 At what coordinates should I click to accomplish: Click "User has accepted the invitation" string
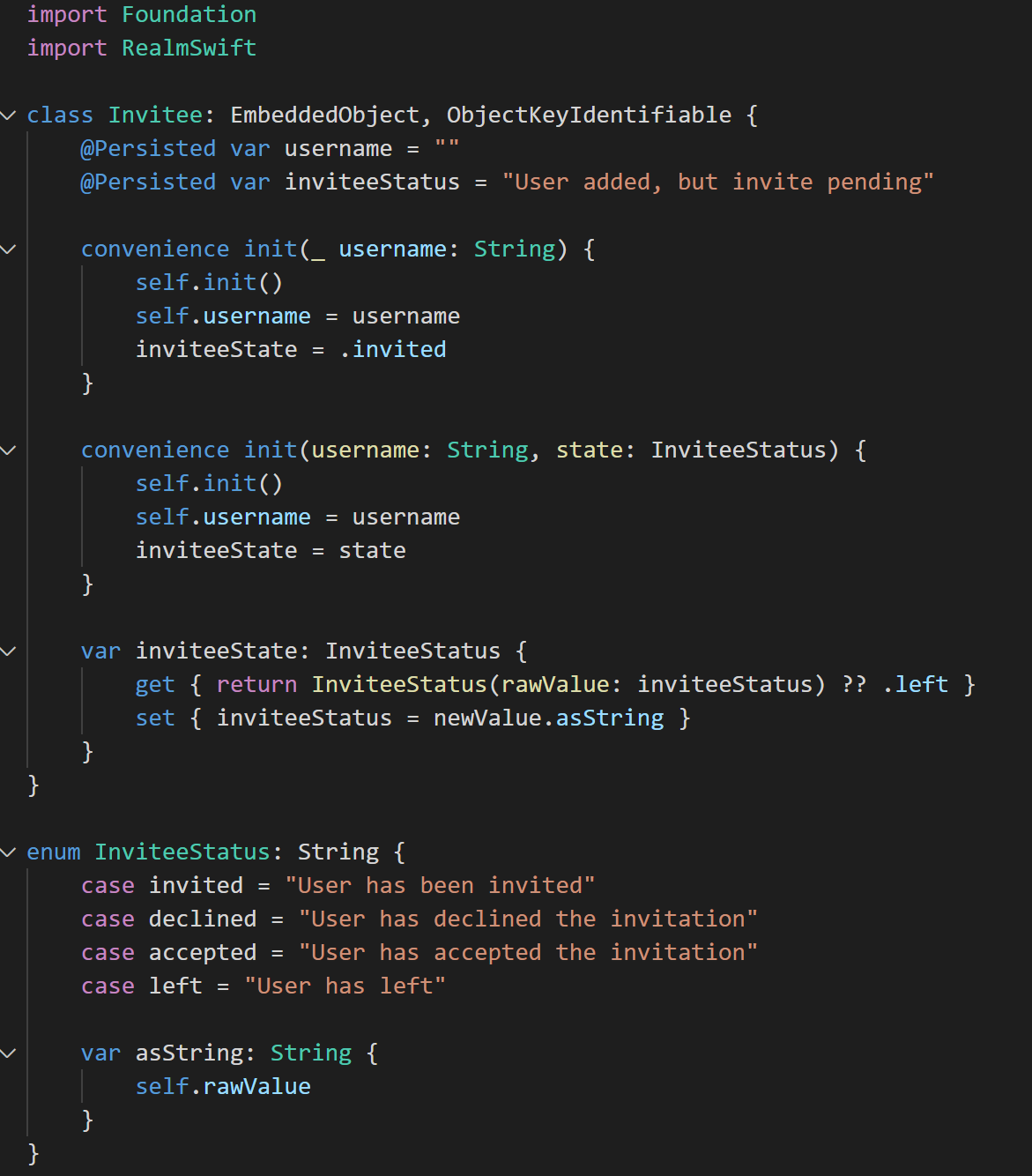point(528,953)
